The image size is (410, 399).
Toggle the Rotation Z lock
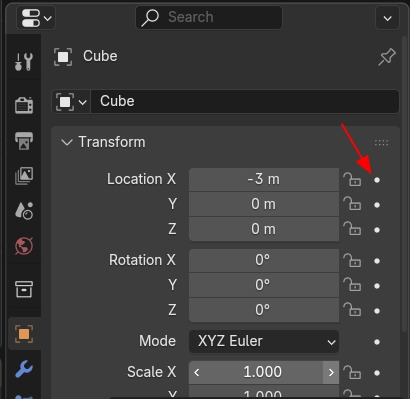(x=352, y=310)
